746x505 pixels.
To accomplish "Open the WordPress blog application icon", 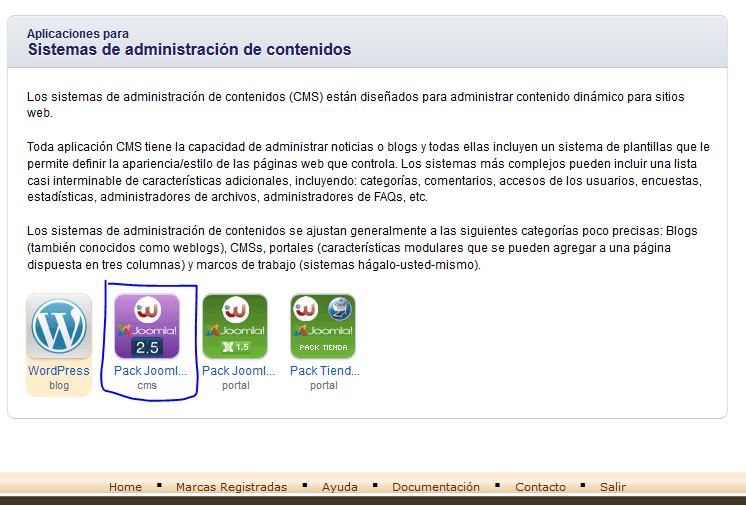I will [59, 327].
